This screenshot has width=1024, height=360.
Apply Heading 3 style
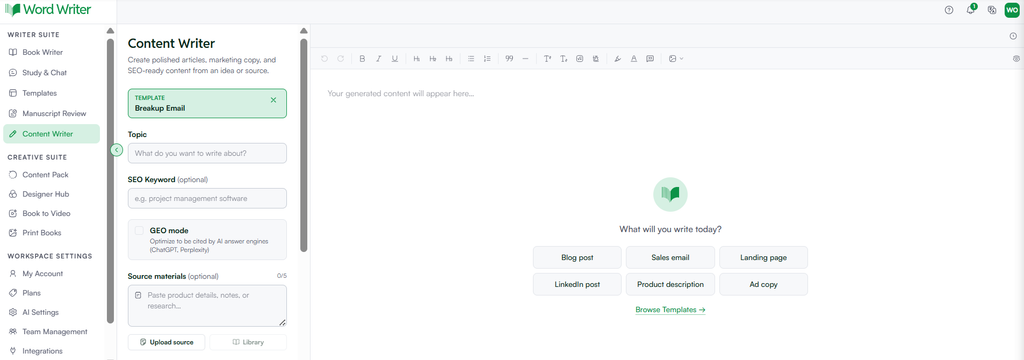click(x=449, y=59)
